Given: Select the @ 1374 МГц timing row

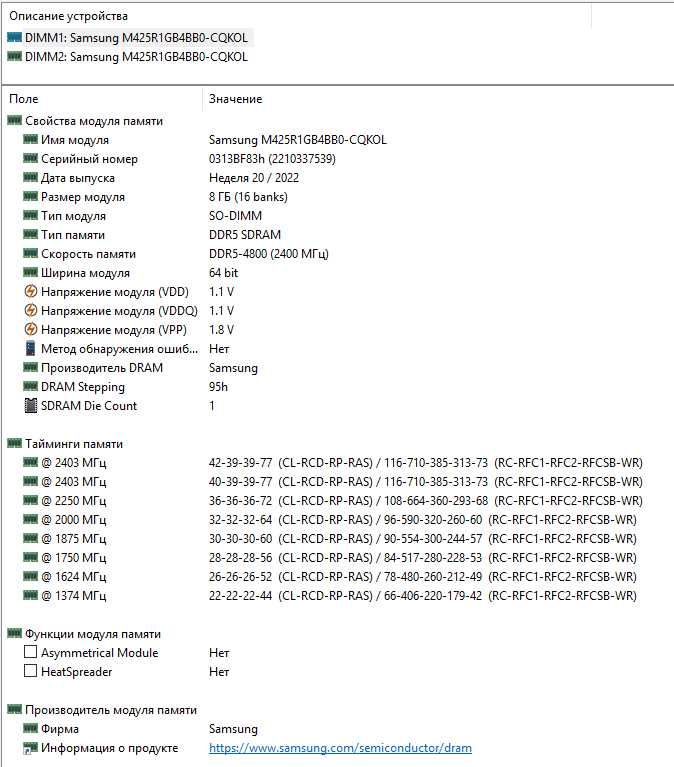Looking at the screenshot, I should point(330,596).
